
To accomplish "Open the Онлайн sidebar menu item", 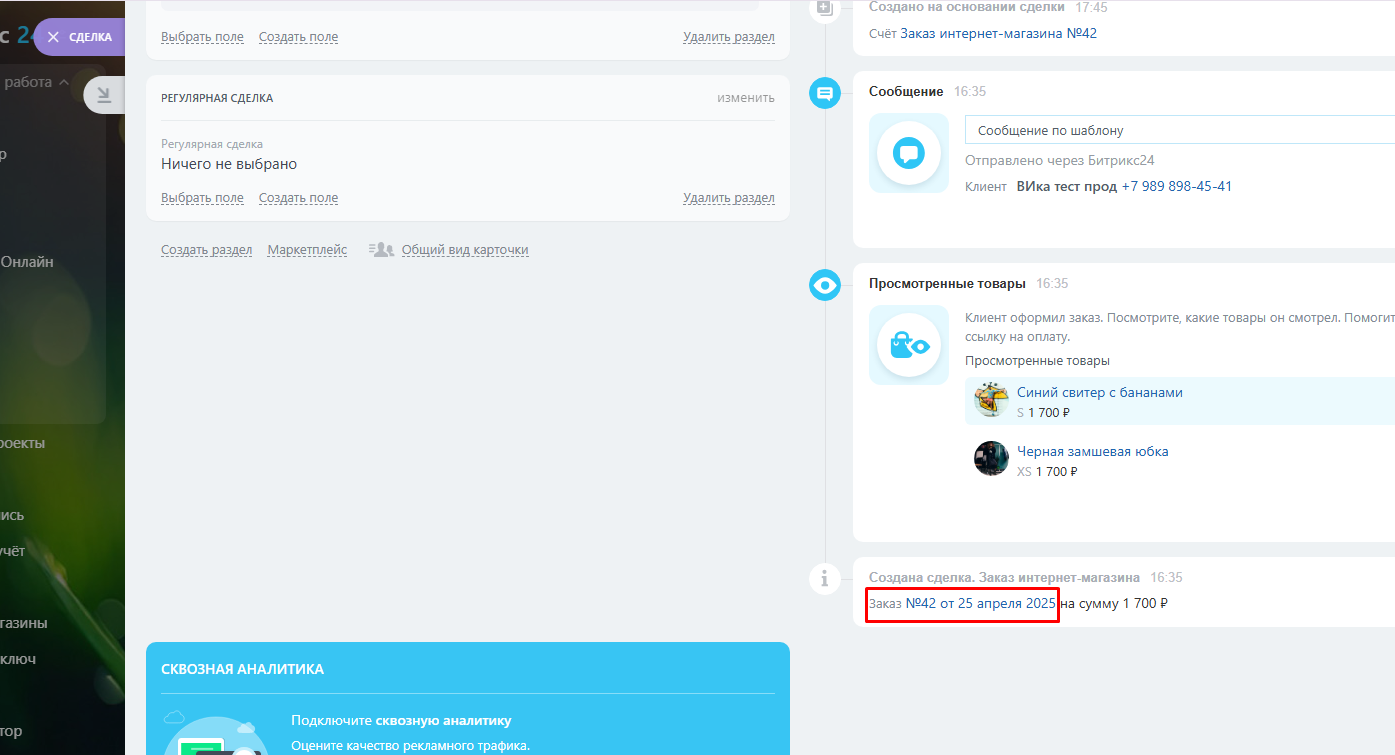I will coord(27,262).
